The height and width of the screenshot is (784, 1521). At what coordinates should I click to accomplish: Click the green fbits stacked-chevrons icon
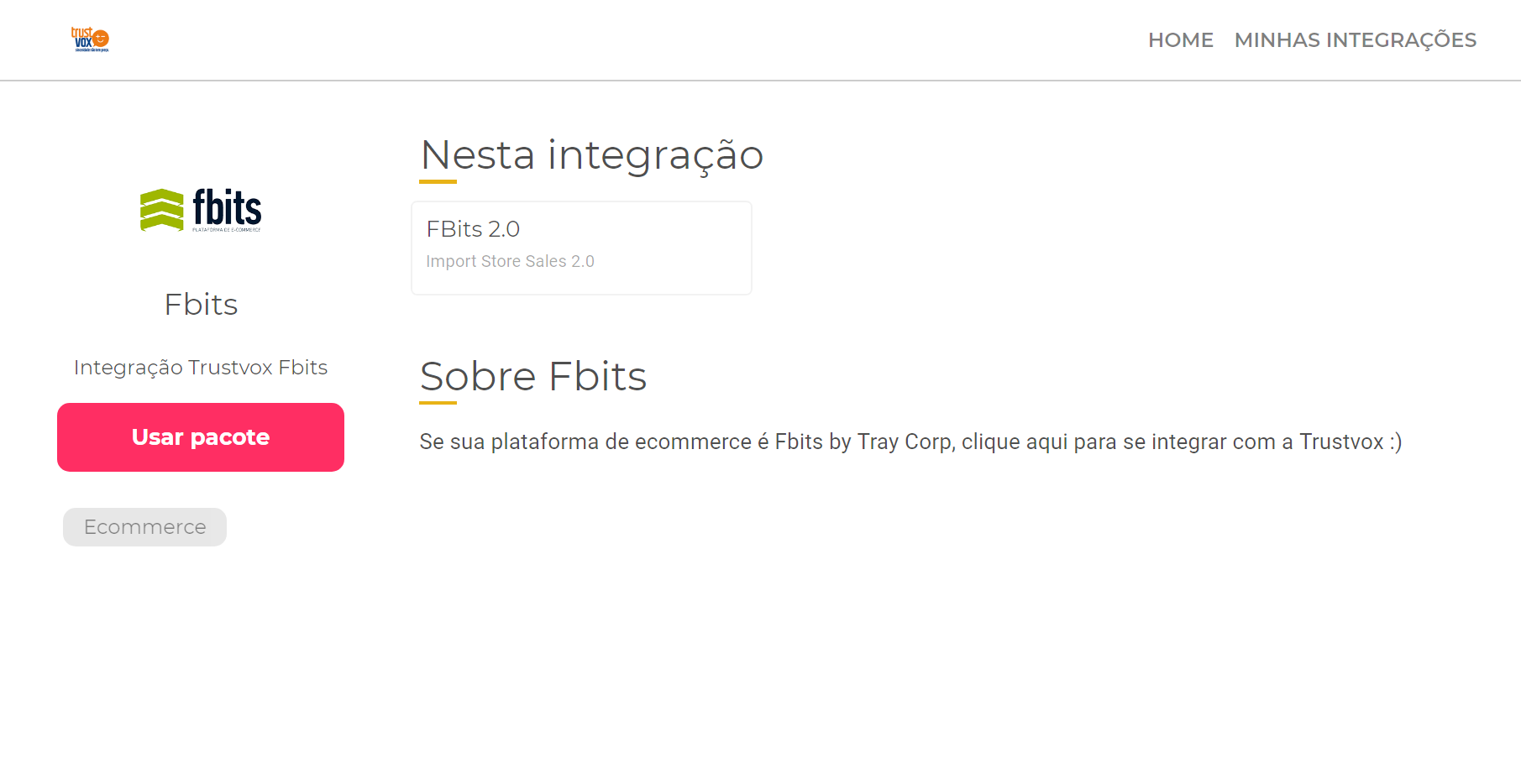[x=161, y=210]
